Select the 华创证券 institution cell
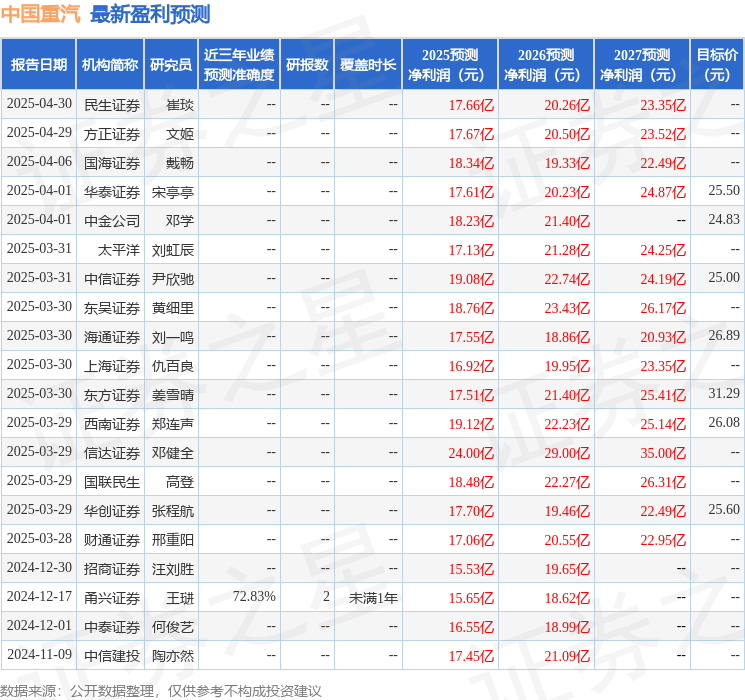Screen dimensions: 745x700 (x=112, y=511)
